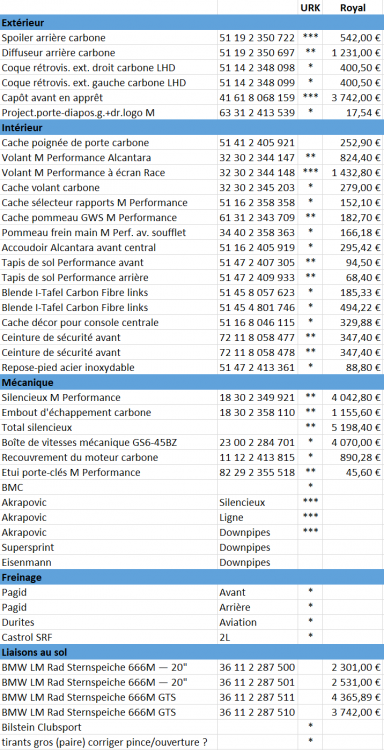Select Tapis de sol Performance avant
The width and height of the screenshot is (384, 750).
pos(109,263)
